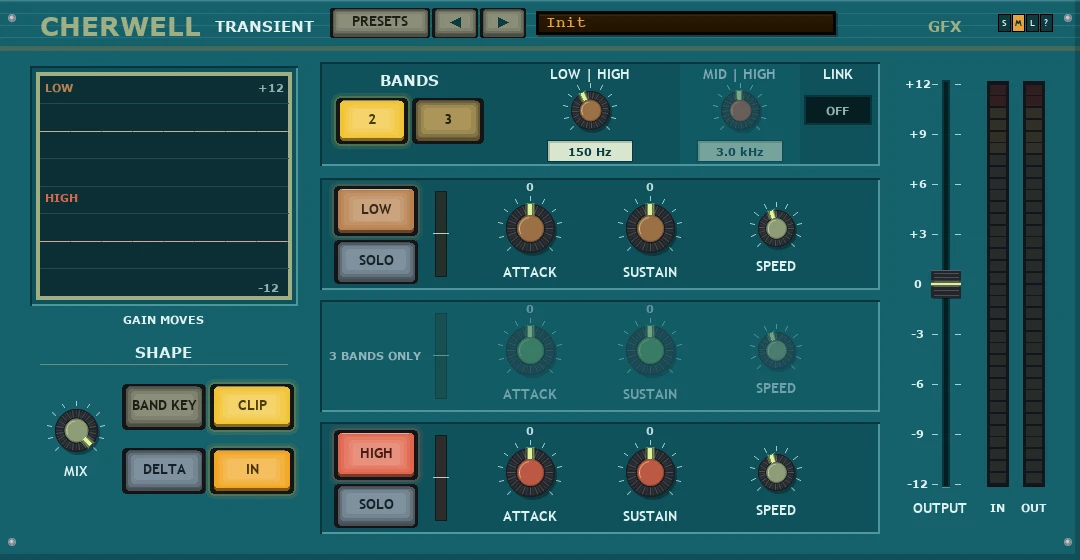Click the 3 BANDS ONLY label
The image size is (1080, 560).
(x=375, y=356)
